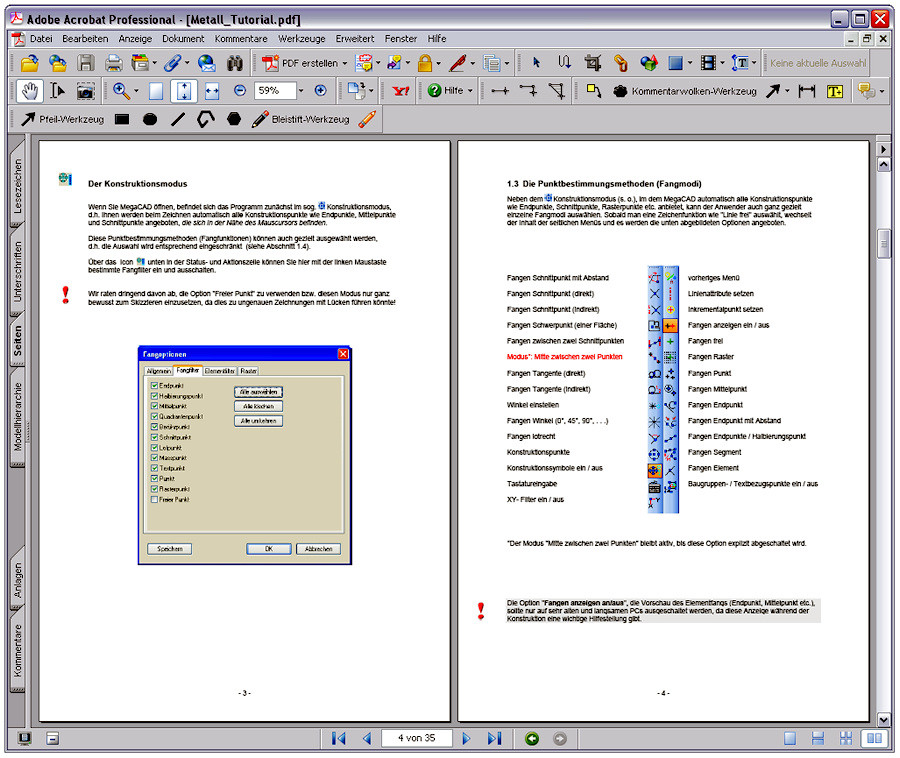Open the Unterschriften side tab
900x758 pixels.
pyautogui.click(x=18, y=271)
